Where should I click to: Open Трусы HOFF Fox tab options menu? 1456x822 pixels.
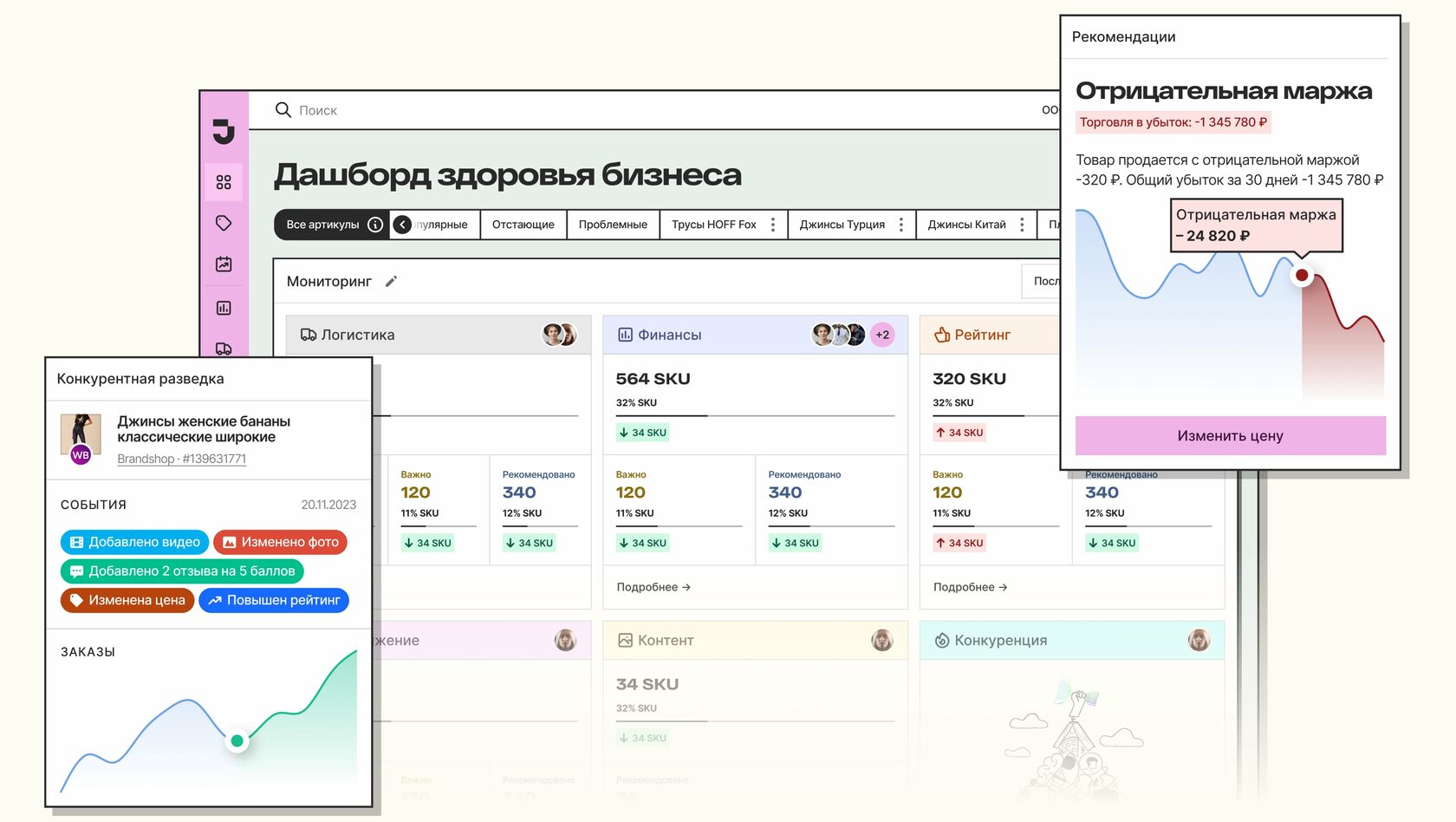[773, 225]
